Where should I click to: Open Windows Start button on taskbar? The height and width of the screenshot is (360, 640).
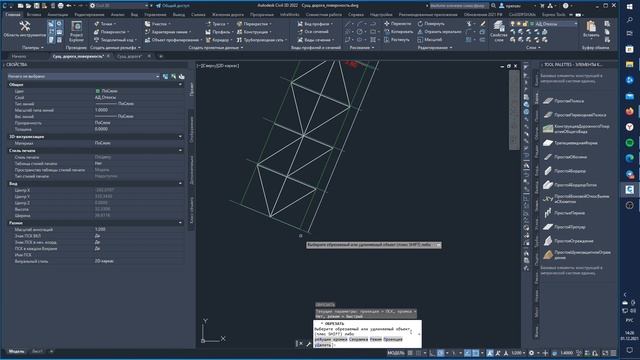(x=629, y=7)
